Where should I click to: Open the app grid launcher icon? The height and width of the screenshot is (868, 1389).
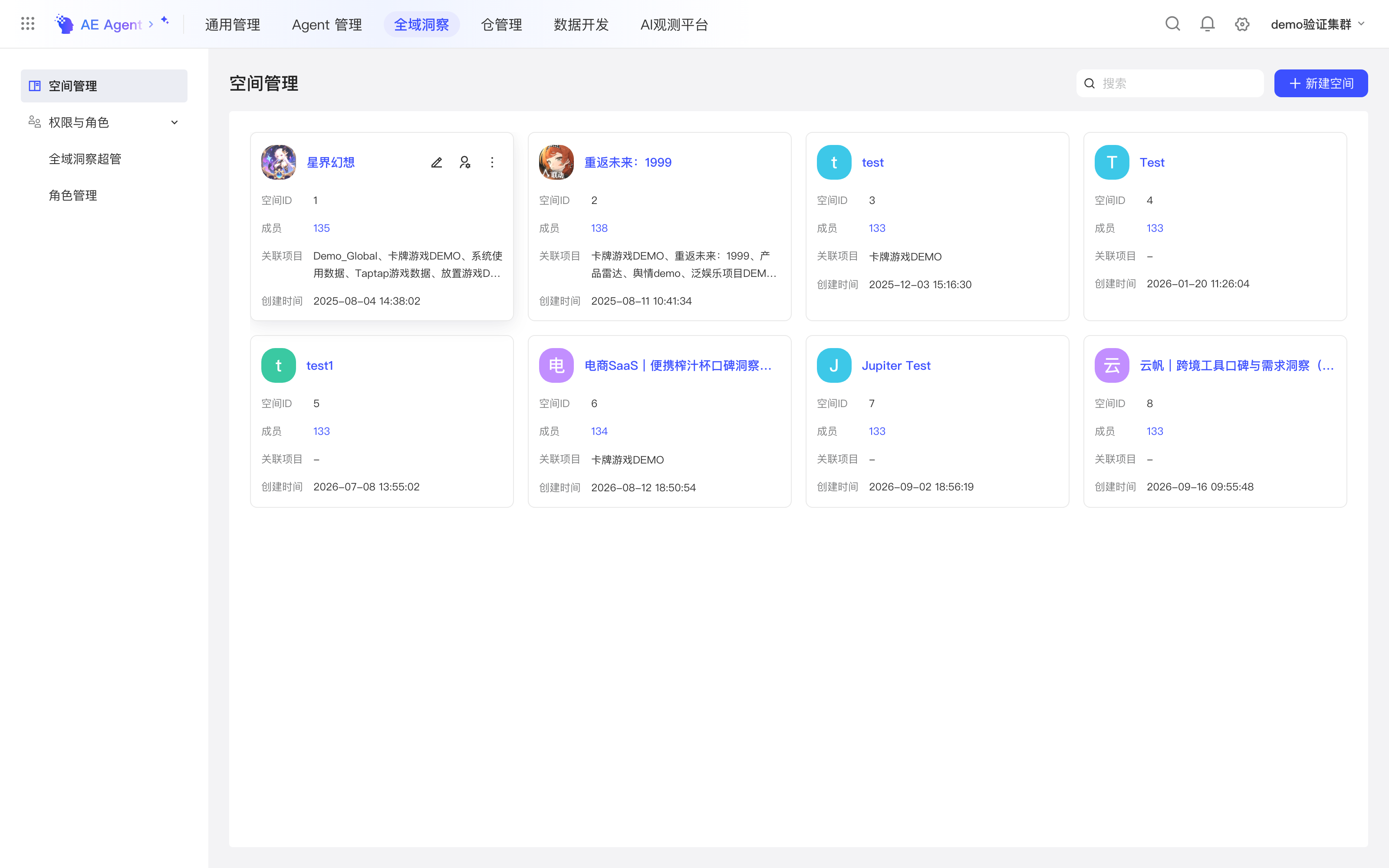click(x=27, y=23)
